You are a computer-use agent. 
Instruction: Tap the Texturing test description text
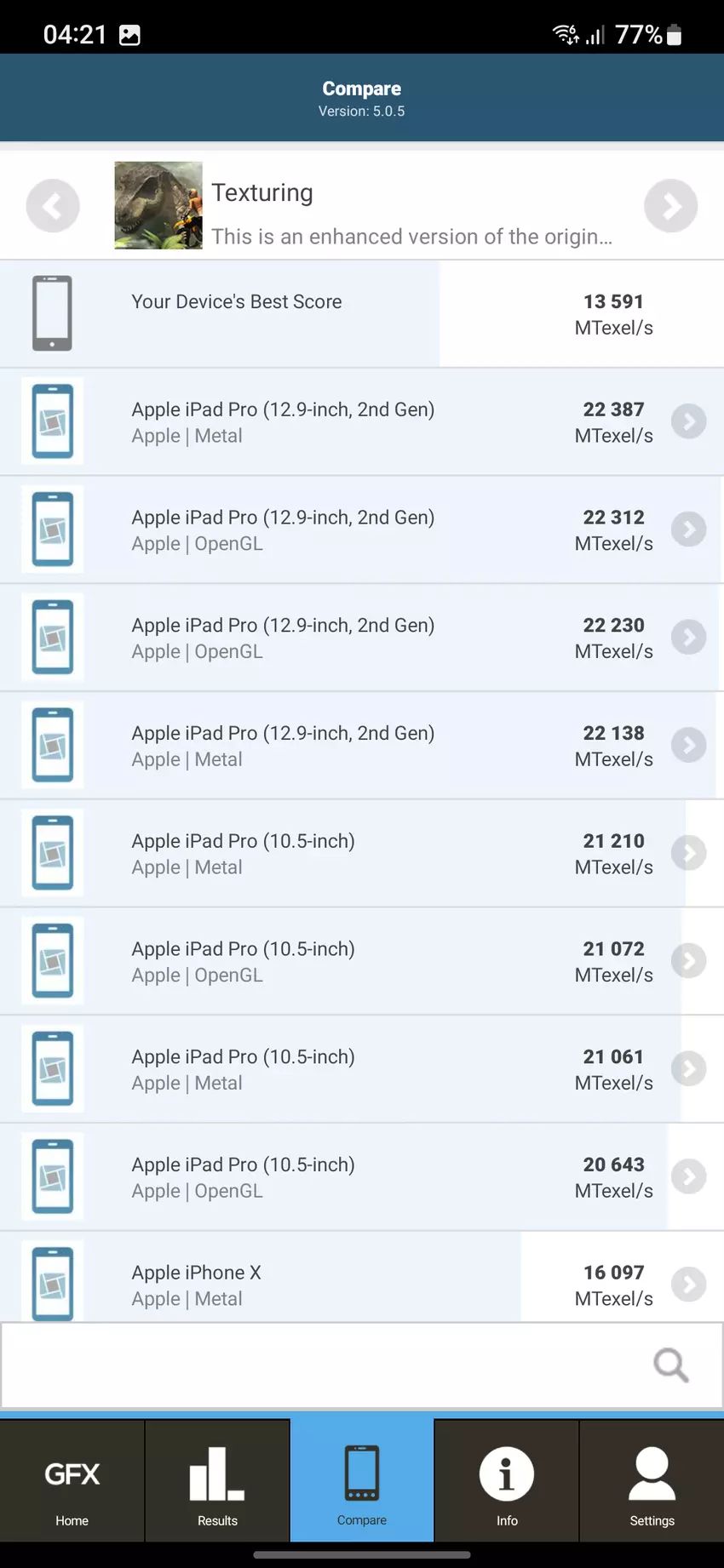(411, 237)
